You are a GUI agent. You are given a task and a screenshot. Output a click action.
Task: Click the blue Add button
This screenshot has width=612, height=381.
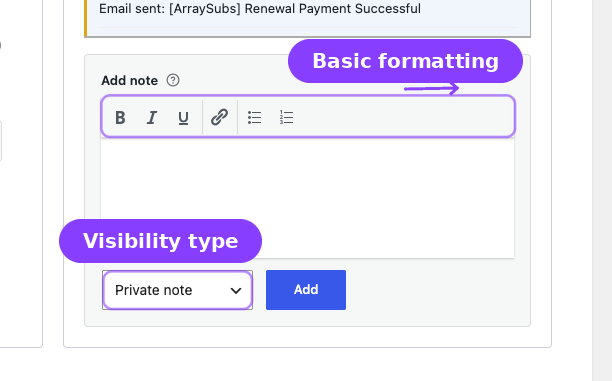tap(306, 290)
